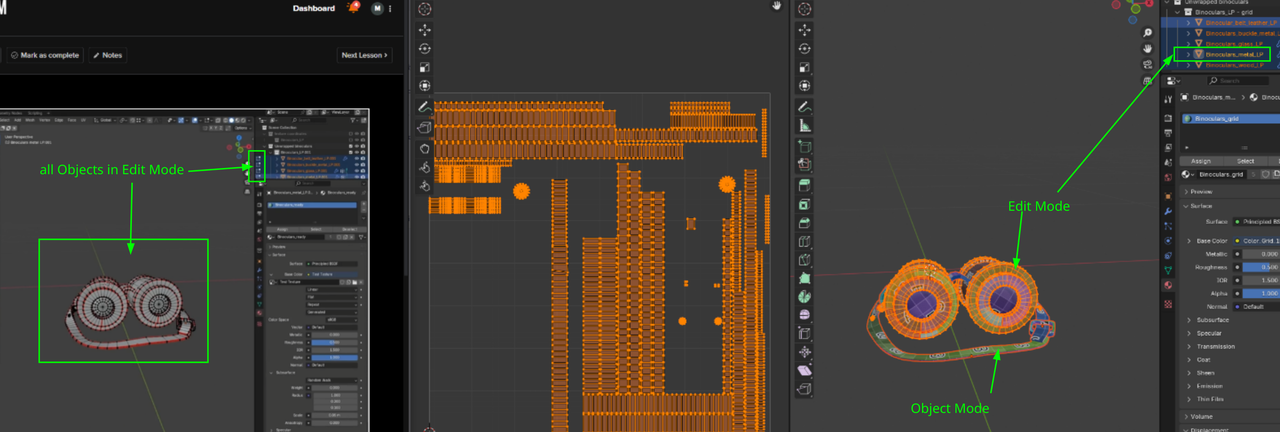Select the Cursor tool in 3D viewport toolbar
Screen dimensions: 1280x432
[x=805, y=9]
